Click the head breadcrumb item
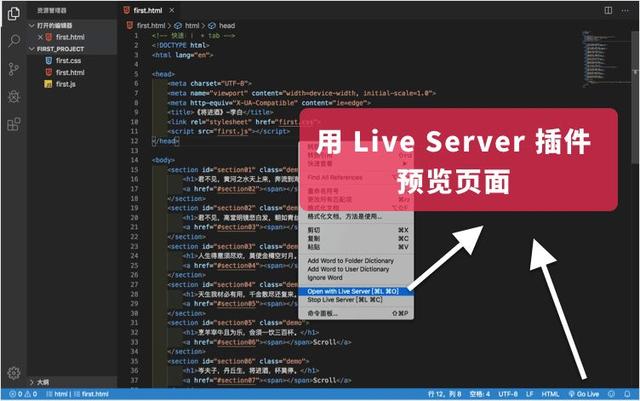The image size is (640, 401). tap(227, 26)
